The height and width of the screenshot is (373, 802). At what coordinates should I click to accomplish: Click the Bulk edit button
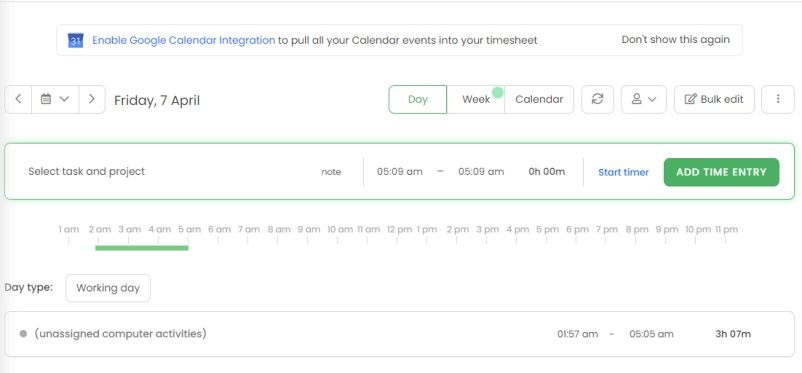pyautogui.click(x=714, y=99)
